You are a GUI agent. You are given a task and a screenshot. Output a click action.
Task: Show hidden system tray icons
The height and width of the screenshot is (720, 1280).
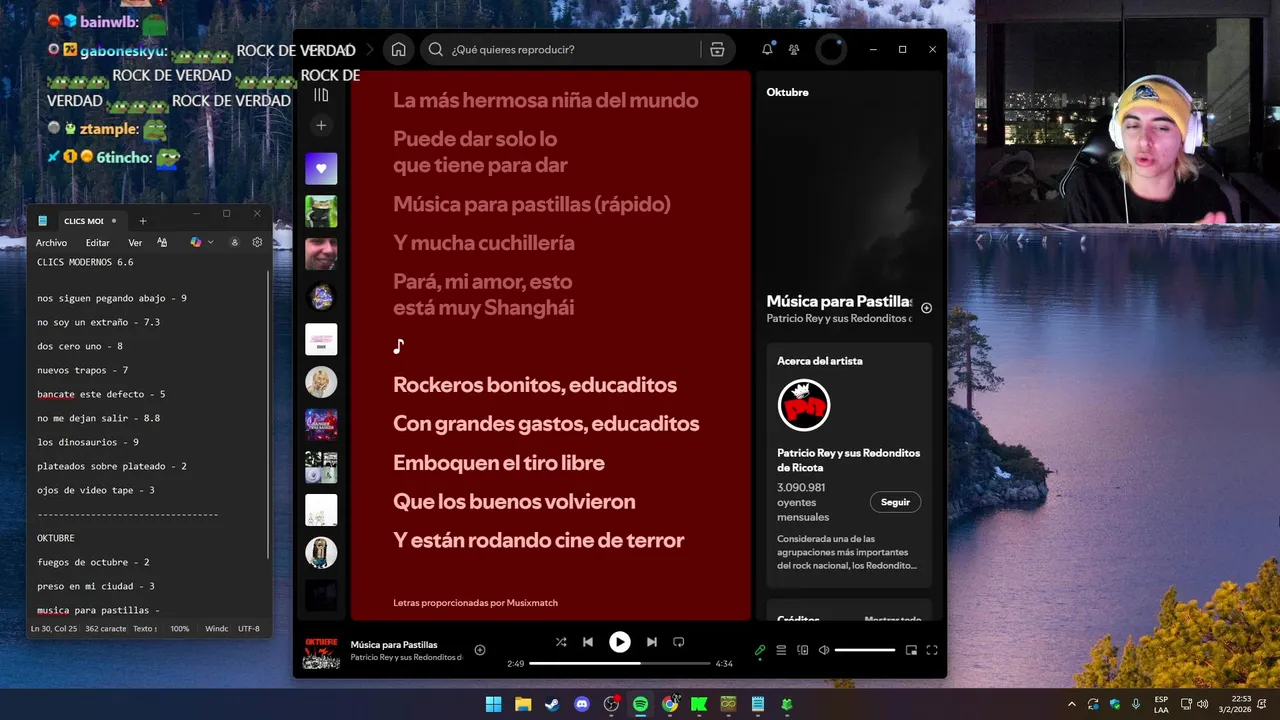point(1071,704)
